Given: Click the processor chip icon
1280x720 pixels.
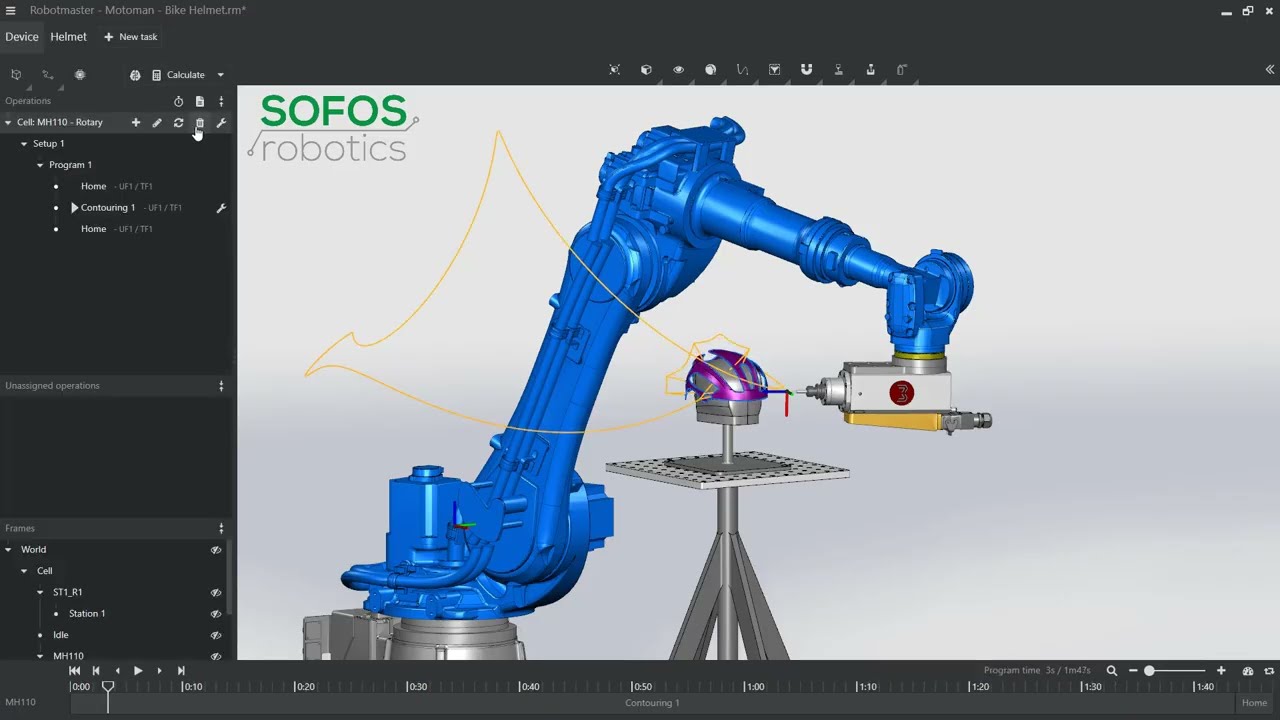Looking at the screenshot, I should 80,75.
